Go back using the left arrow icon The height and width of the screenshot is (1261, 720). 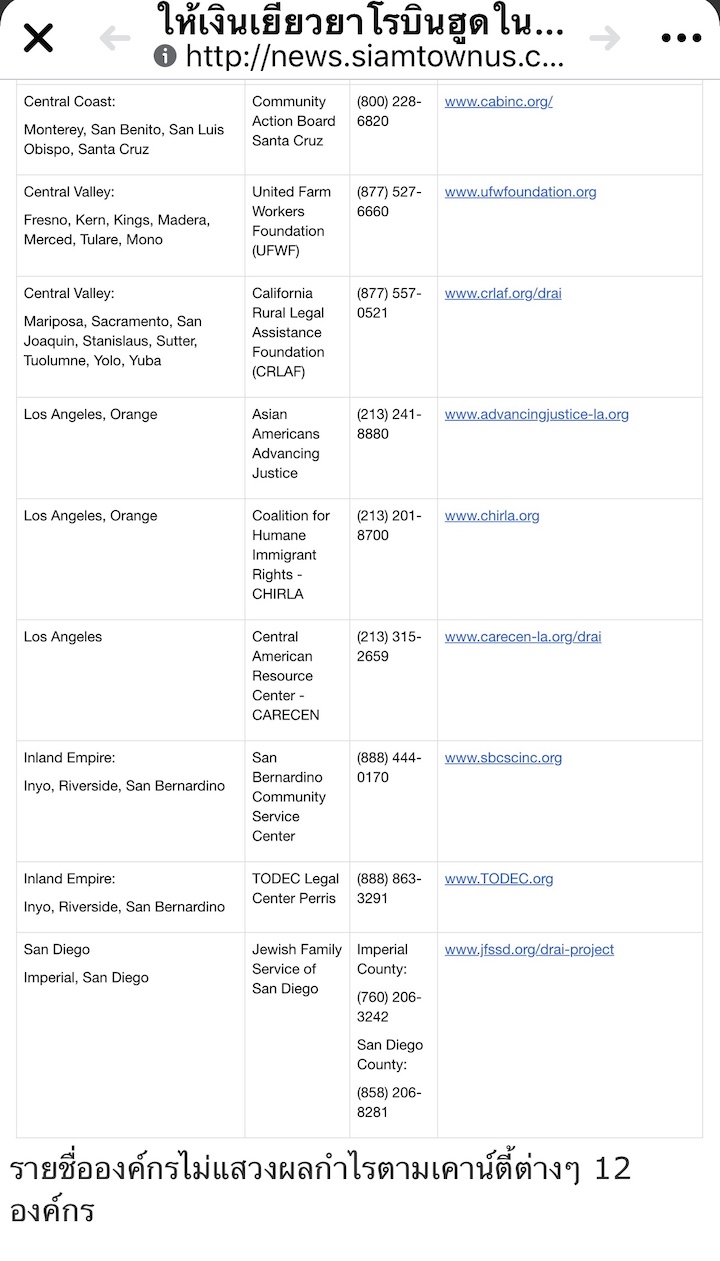point(115,39)
